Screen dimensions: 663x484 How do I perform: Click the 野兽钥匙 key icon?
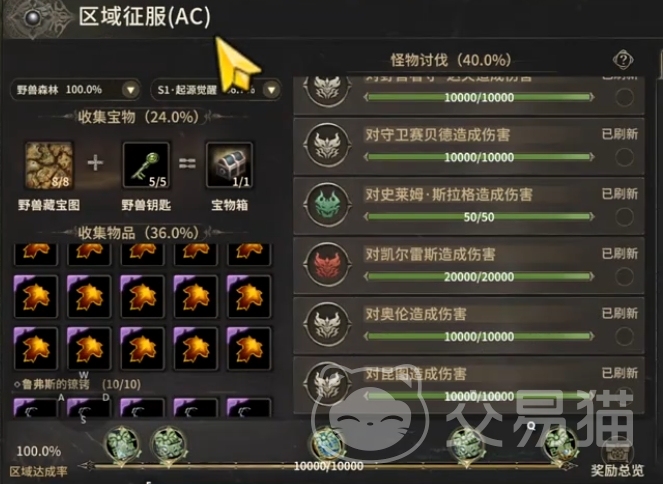coord(146,165)
